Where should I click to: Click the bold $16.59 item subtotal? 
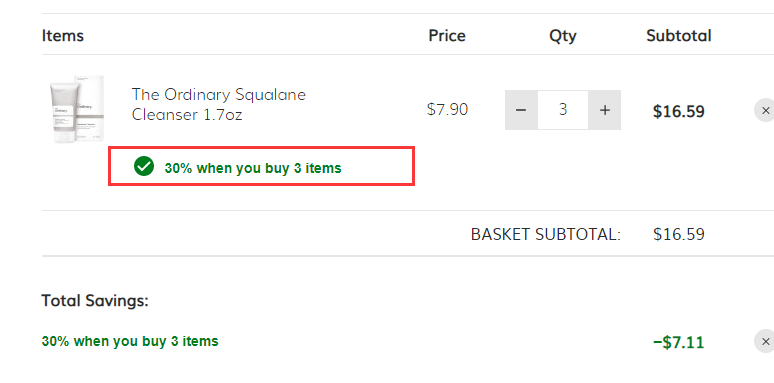pyautogui.click(x=679, y=112)
